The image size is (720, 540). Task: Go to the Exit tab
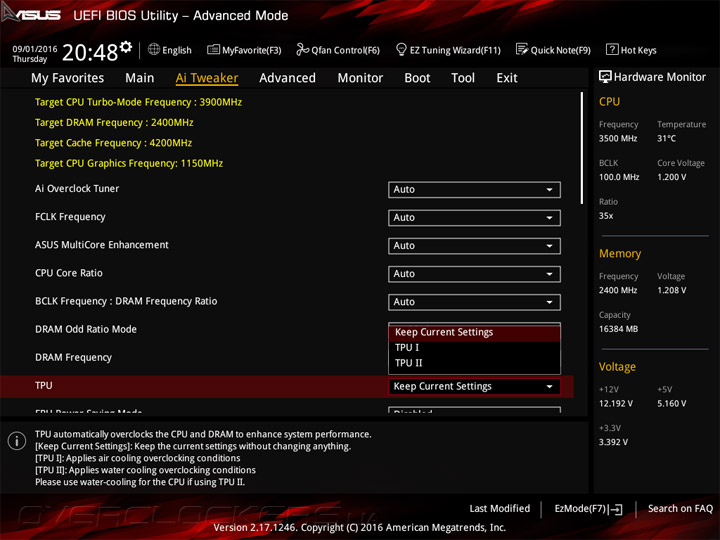pos(506,78)
